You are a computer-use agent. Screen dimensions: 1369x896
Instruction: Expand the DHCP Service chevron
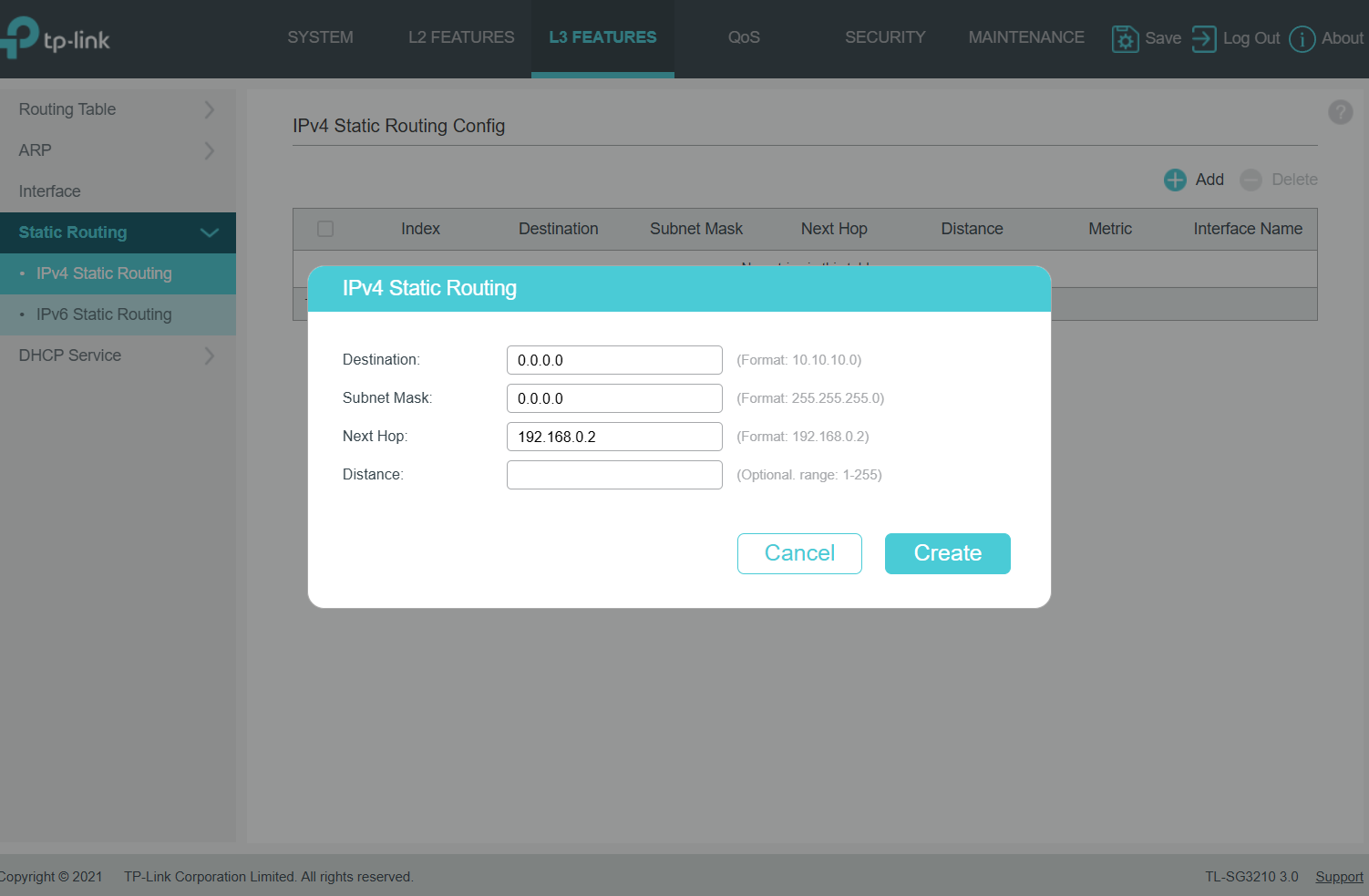tap(210, 355)
